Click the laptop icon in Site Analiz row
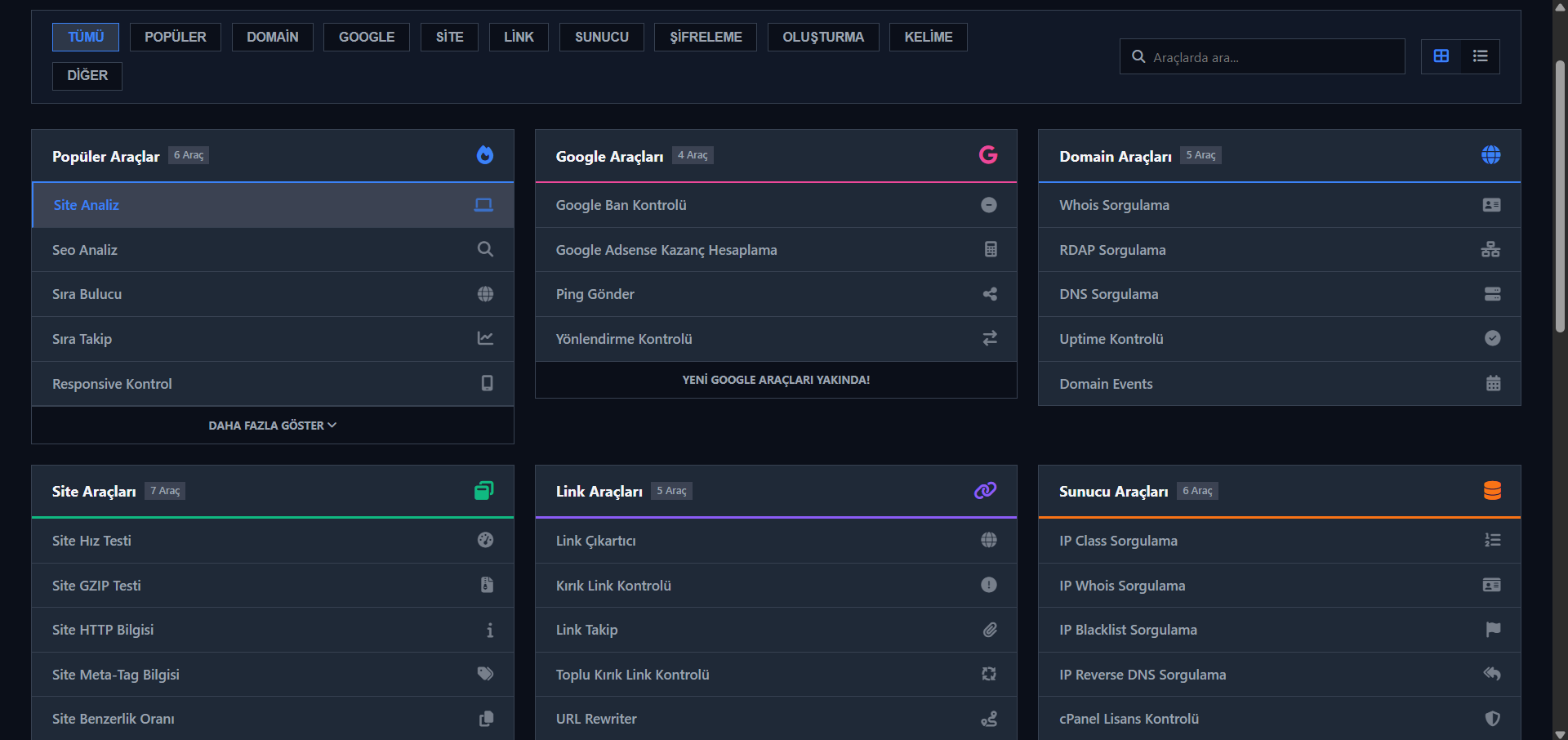This screenshot has height=740, width=1568. (x=483, y=205)
